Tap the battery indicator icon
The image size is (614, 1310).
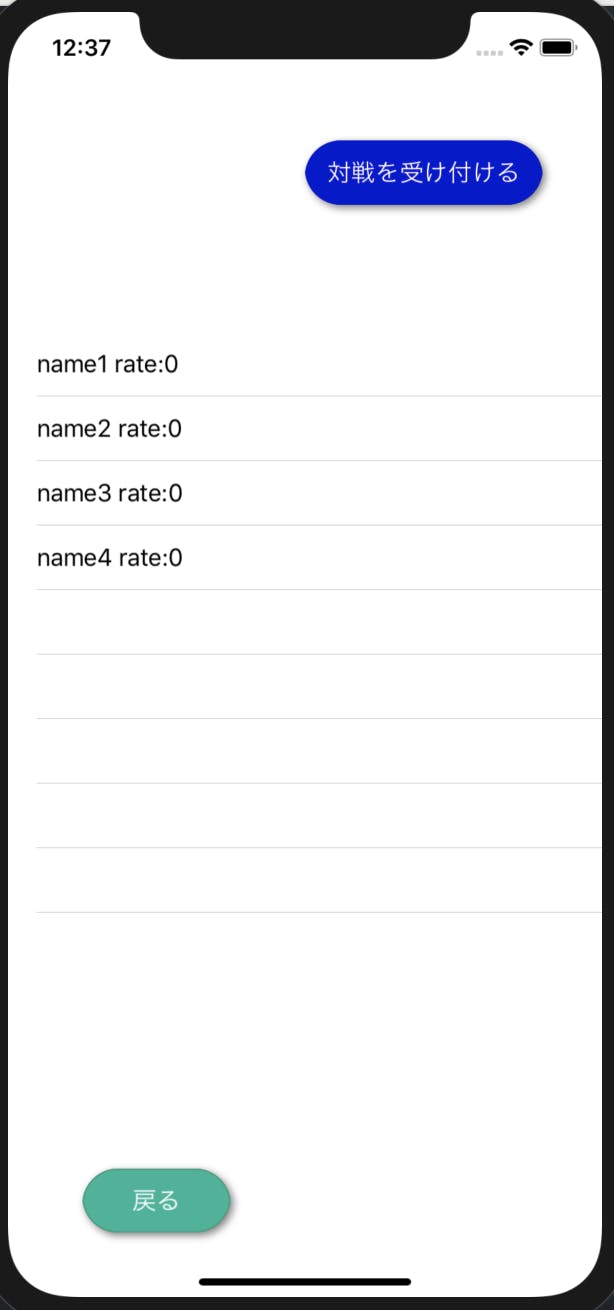click(558, 47)
